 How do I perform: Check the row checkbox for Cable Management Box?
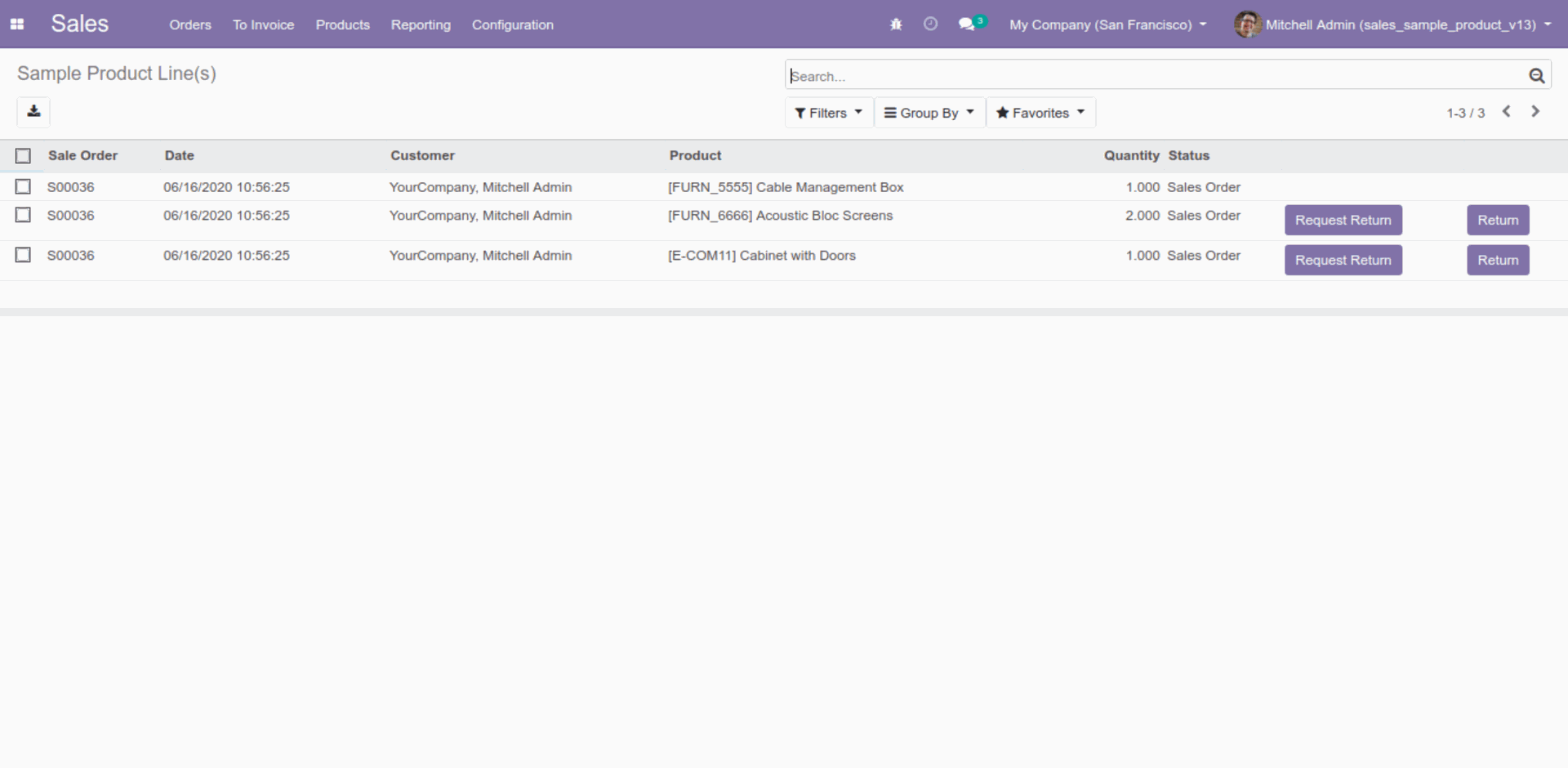23,186
